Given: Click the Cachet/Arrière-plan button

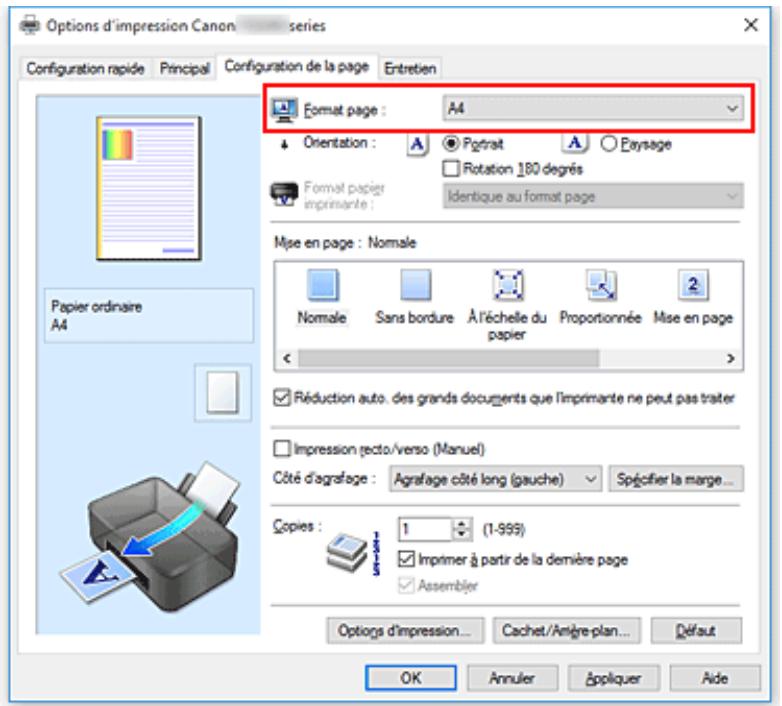Looking at the screenshot, I should pos(567,631).
